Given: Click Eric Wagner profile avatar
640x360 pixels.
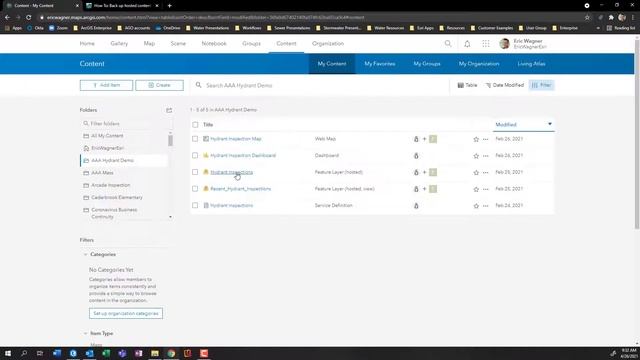Looking at the screenshot, I should coord(504,44).
